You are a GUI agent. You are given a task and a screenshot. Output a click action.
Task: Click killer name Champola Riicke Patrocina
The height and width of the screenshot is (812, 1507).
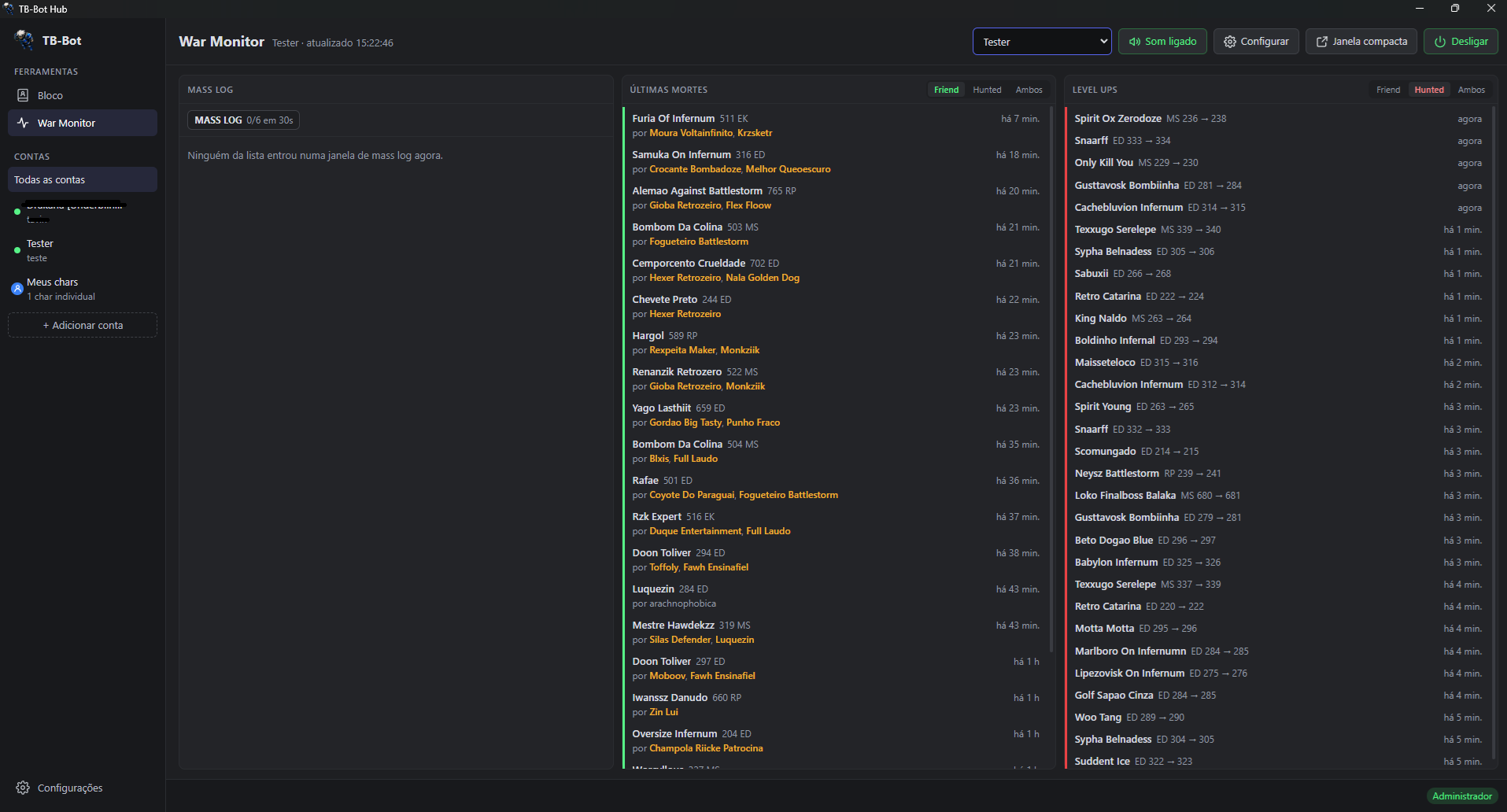point(706,748)
